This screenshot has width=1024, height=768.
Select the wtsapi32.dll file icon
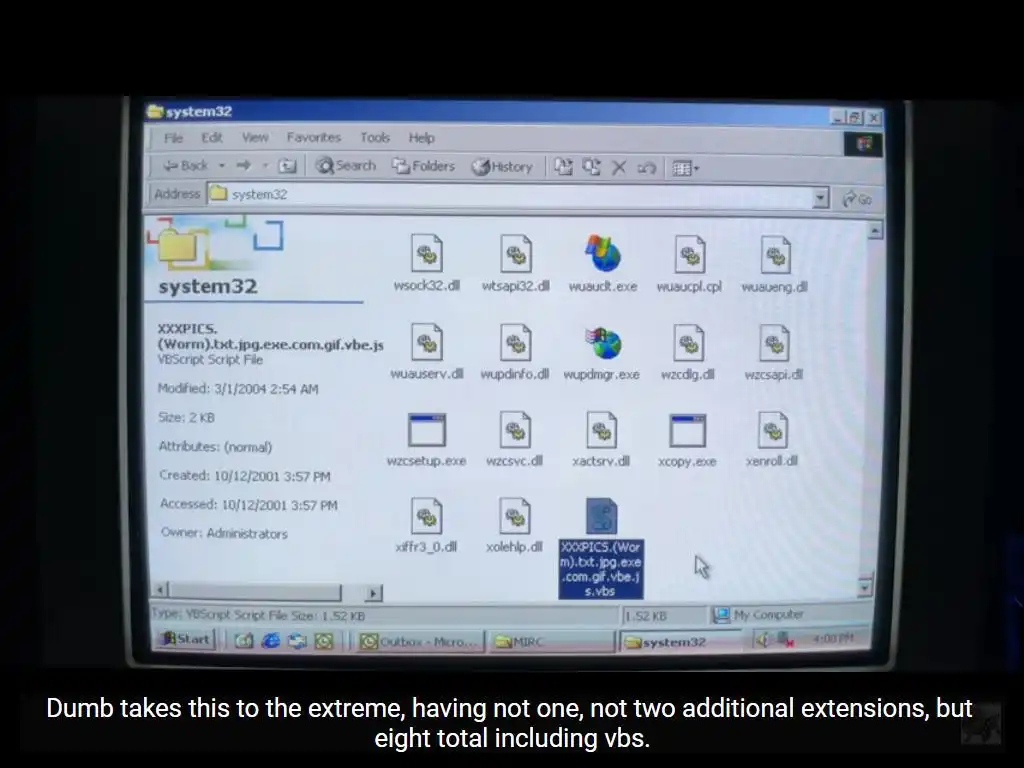(516, 253)
